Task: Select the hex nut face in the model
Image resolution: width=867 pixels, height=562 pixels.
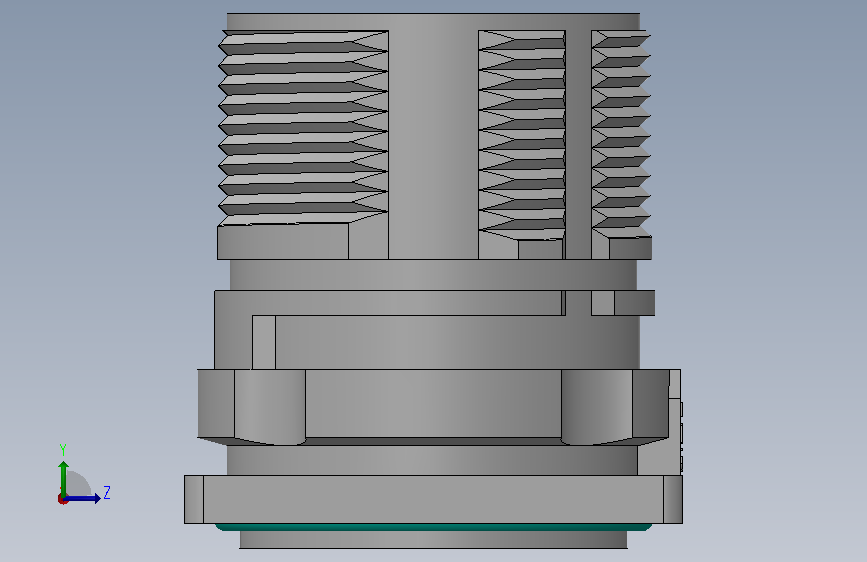Action: click(x=434, y=403)
